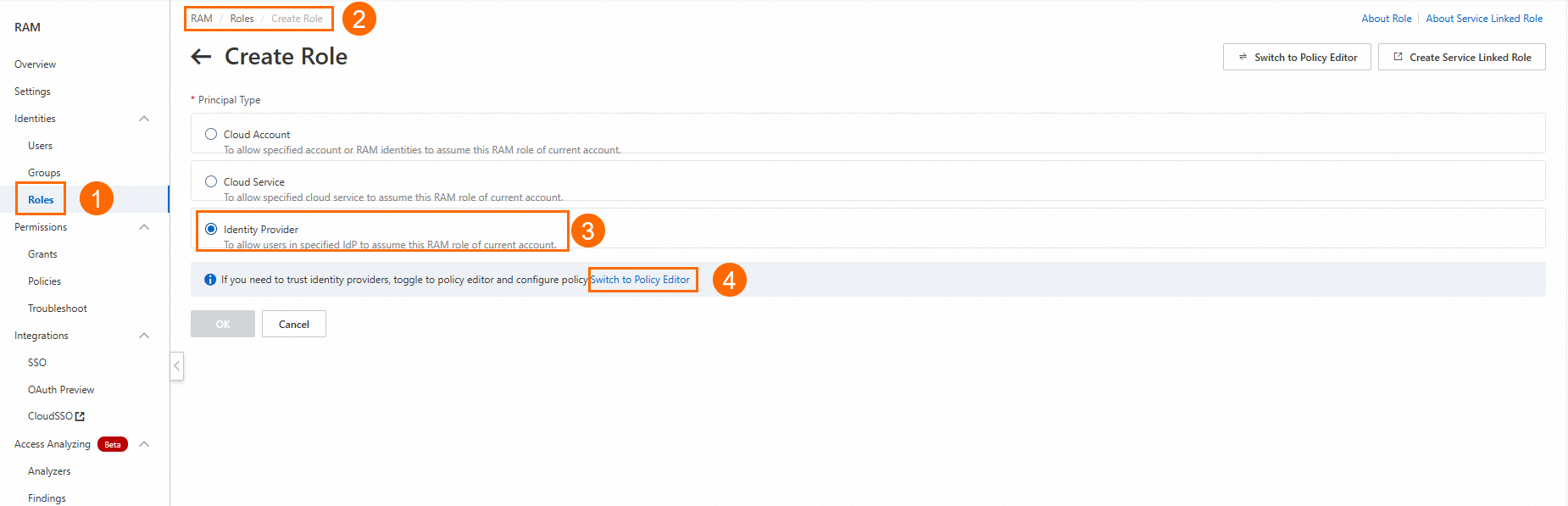
Task: Open Troubleshoot under Permissions
Action: [x=58, y=309]
